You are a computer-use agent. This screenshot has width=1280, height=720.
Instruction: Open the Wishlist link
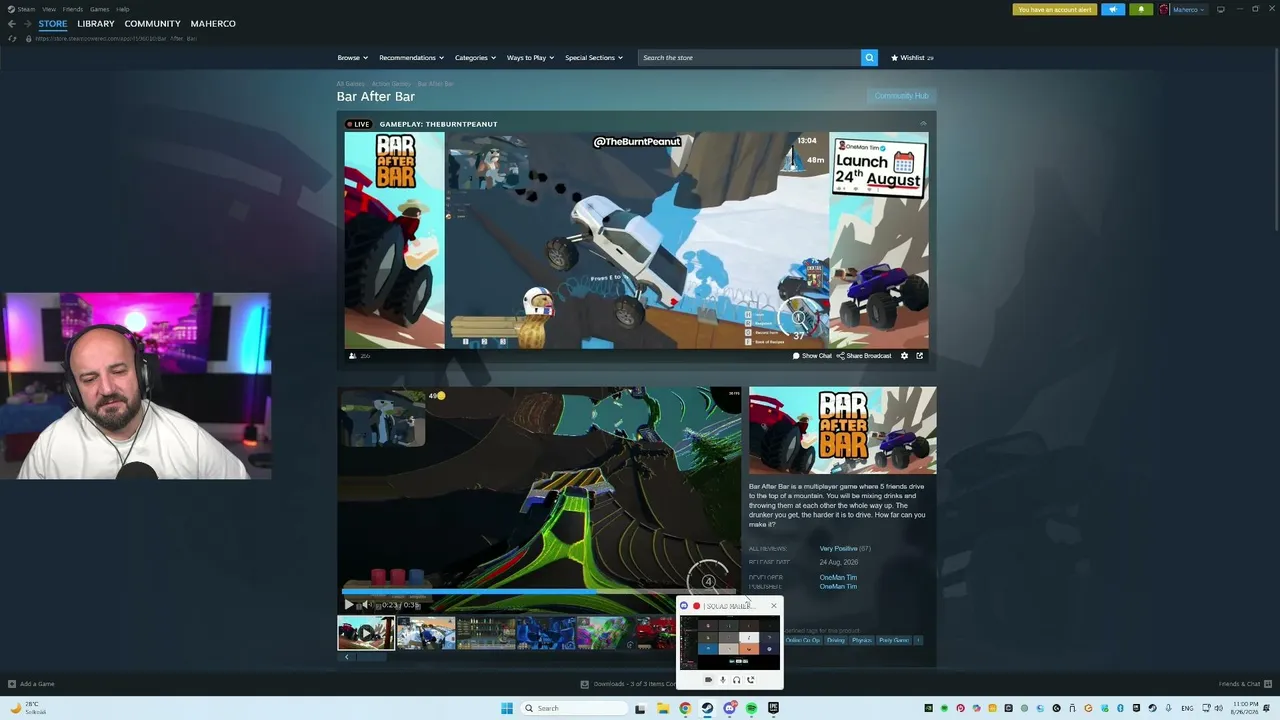point(912,58)
